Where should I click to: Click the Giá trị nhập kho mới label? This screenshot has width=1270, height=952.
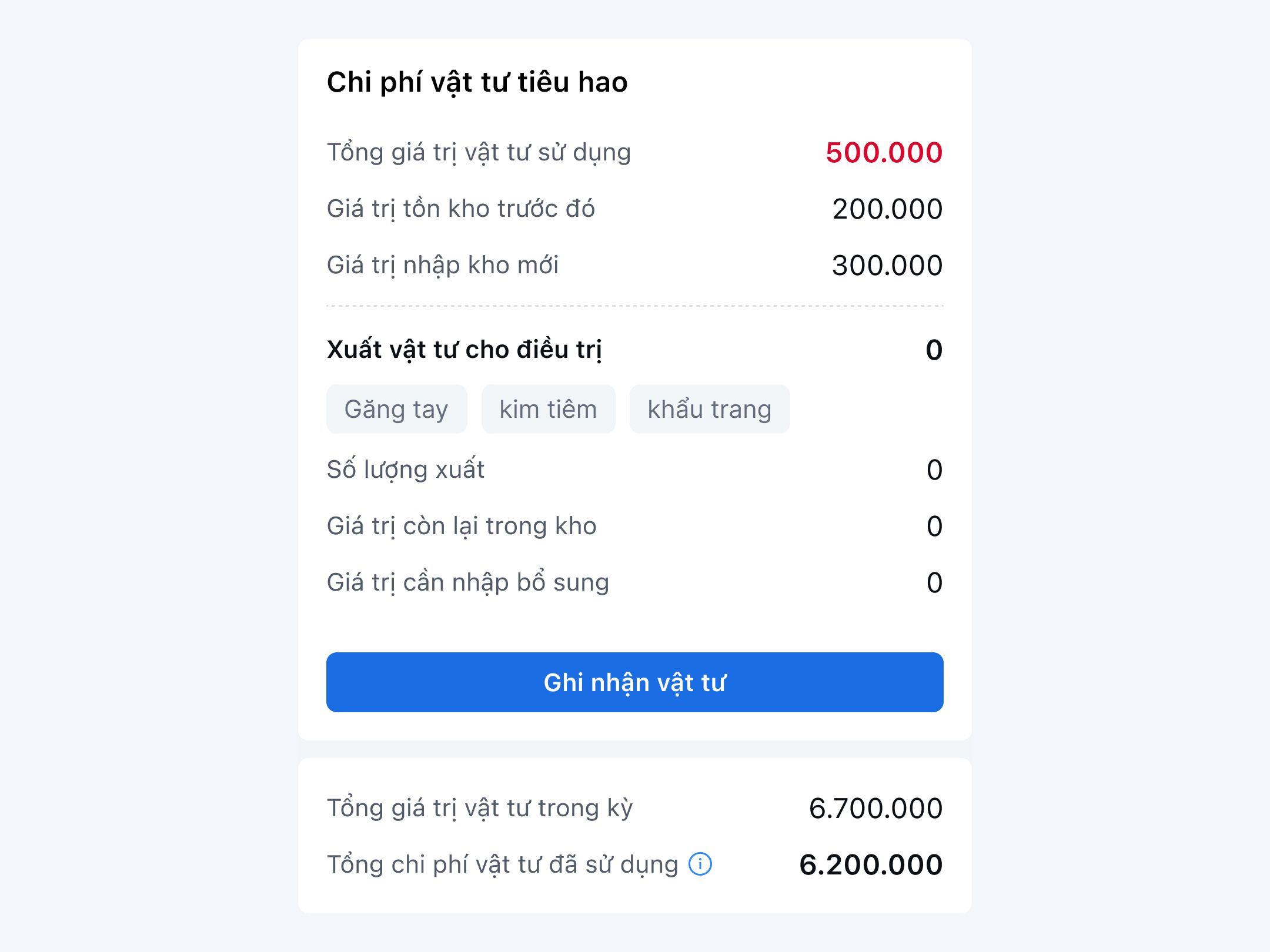pos(442,265)
